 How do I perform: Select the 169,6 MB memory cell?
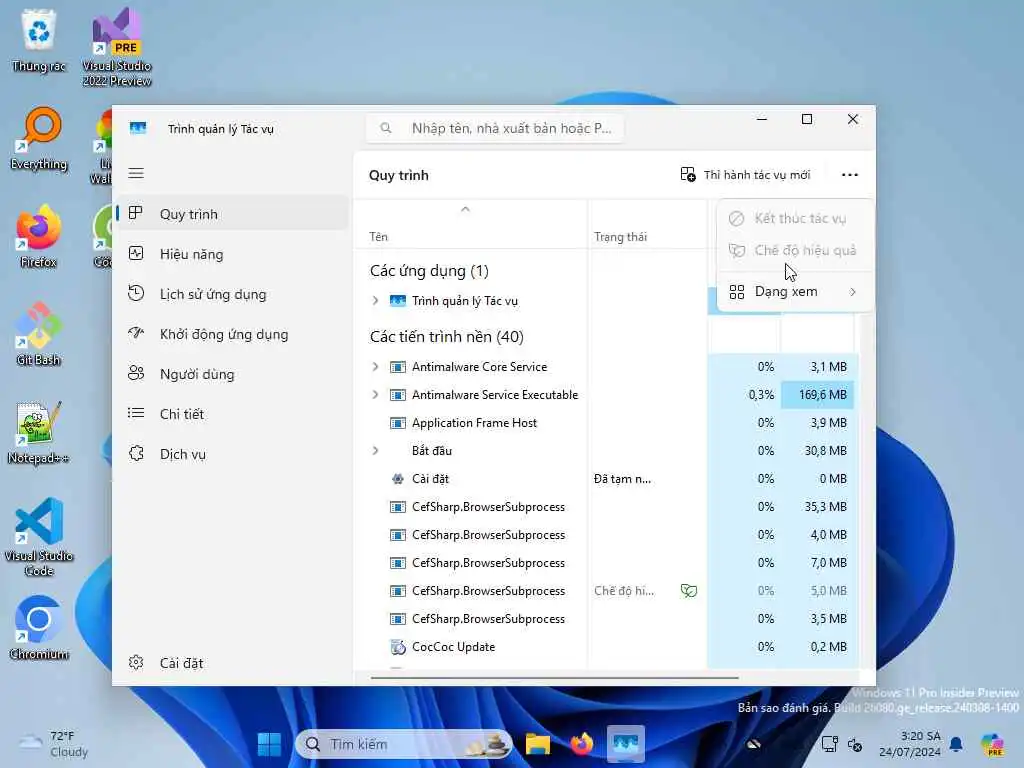tap(817, 394)
